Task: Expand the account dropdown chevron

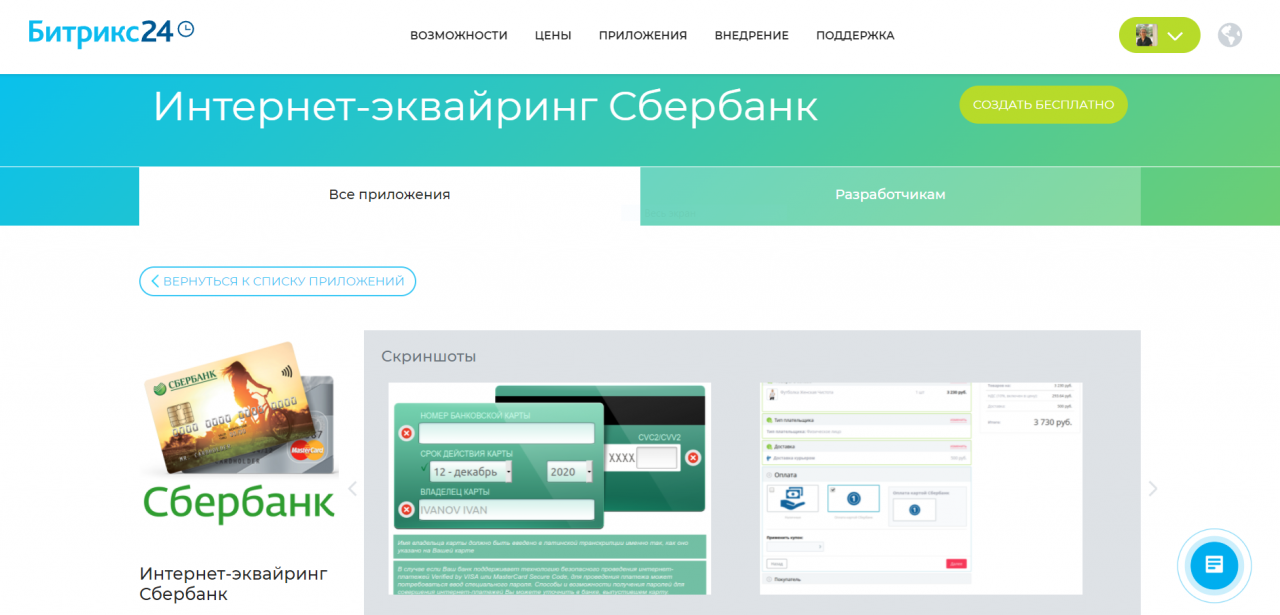Action: click(1175, 36)
